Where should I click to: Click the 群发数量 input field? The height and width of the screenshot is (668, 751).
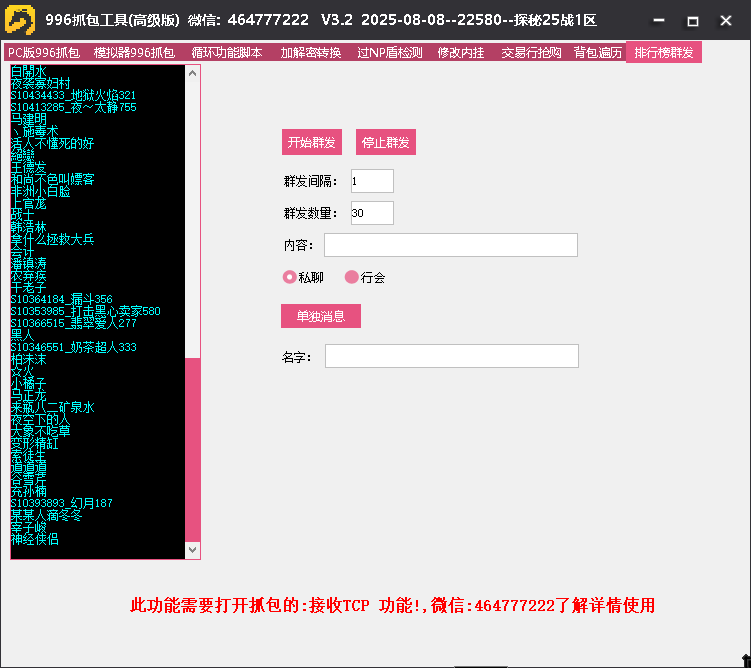pyautogui.click(x=372, y=213)
